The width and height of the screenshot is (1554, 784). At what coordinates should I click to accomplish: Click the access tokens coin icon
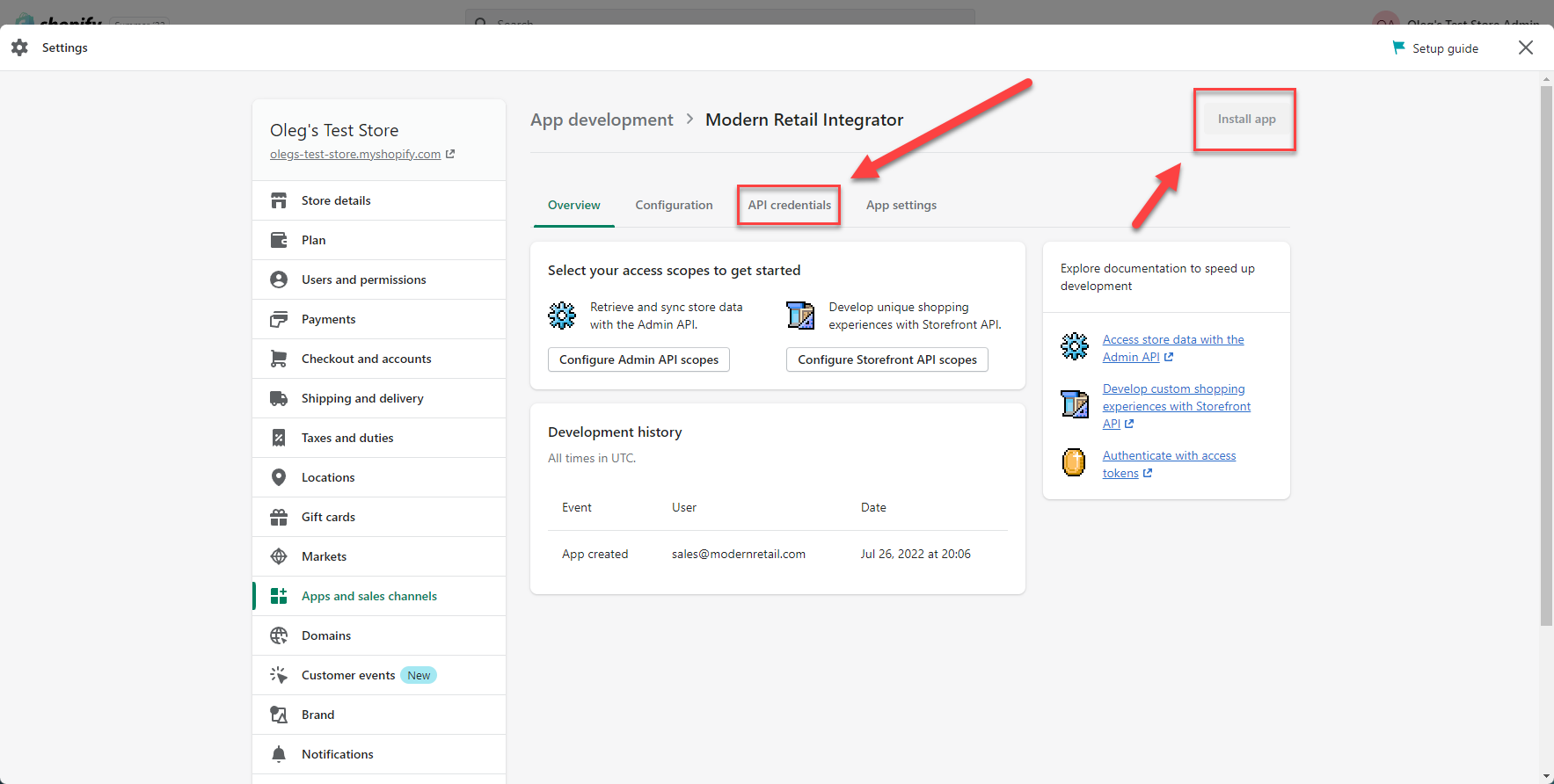[1074, 462]
